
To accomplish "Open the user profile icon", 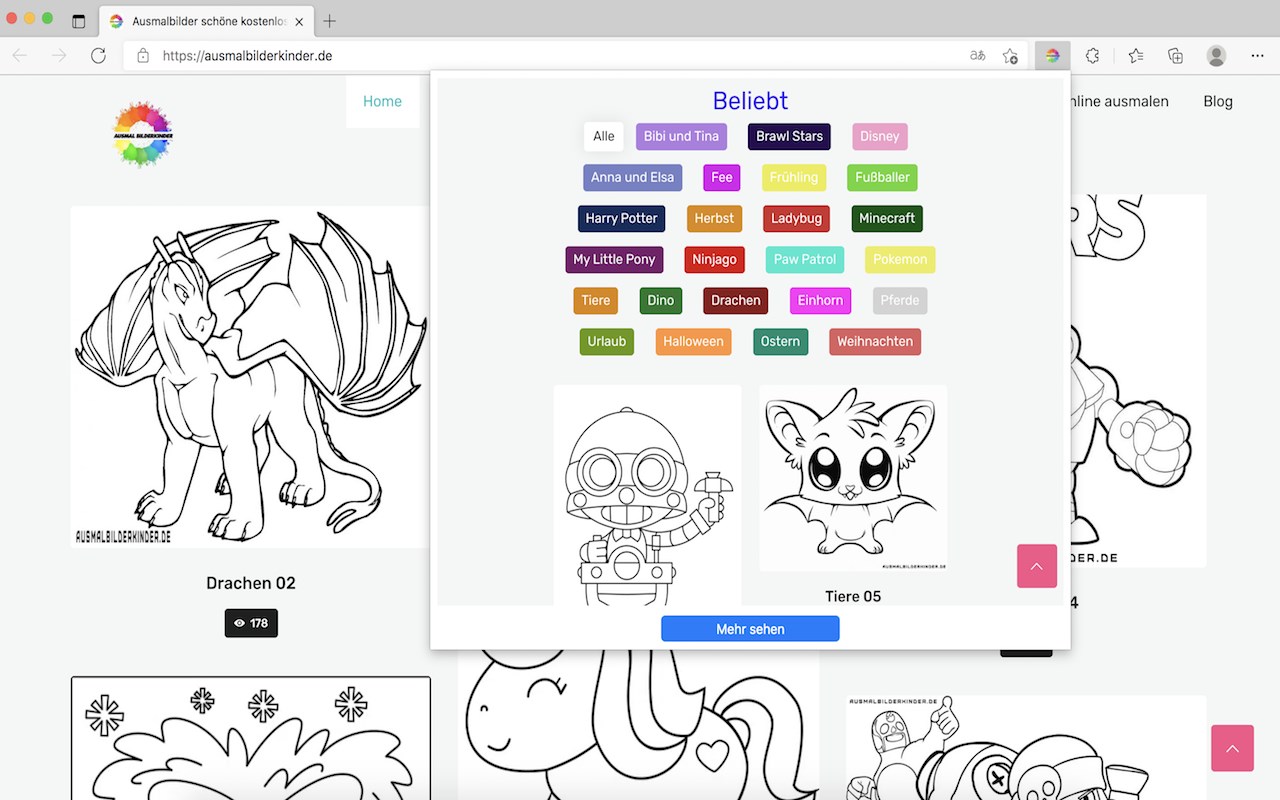I will pos(1216,56).
